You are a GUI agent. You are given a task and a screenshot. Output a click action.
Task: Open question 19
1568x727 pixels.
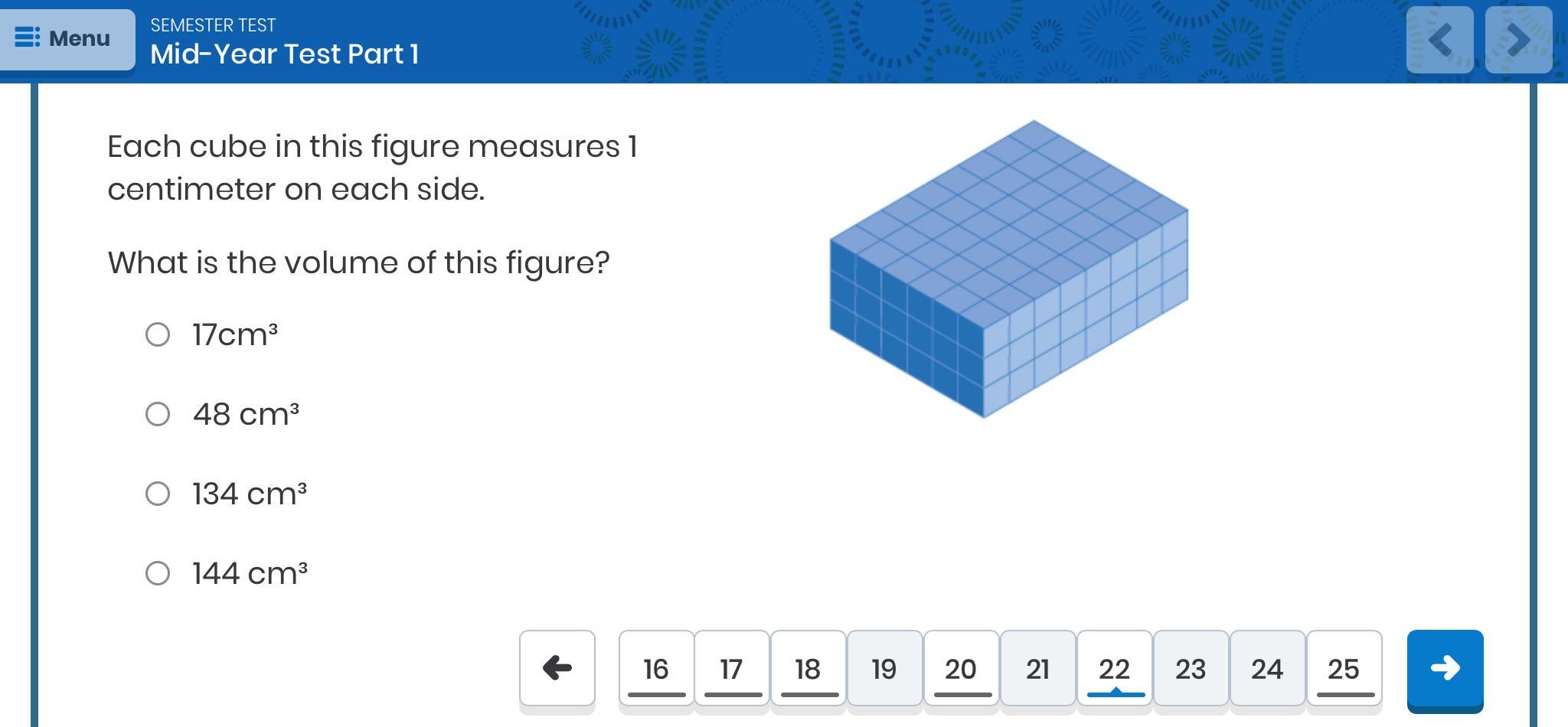(885, 668)
